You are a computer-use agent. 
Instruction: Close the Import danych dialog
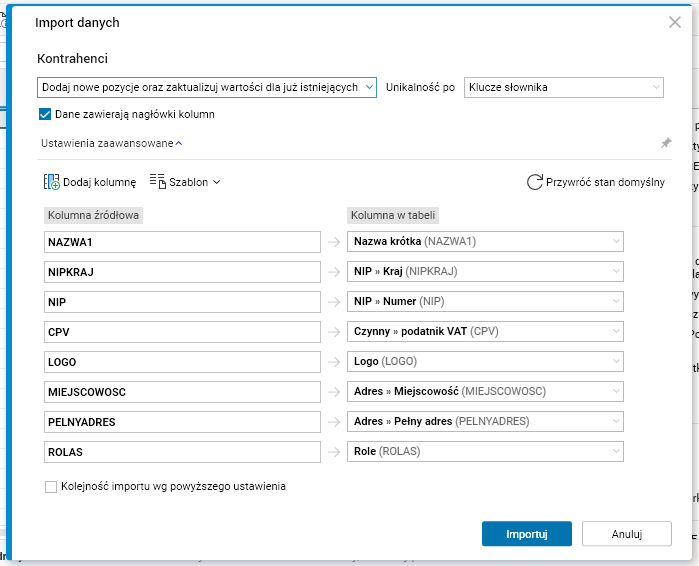click(675, 22)
